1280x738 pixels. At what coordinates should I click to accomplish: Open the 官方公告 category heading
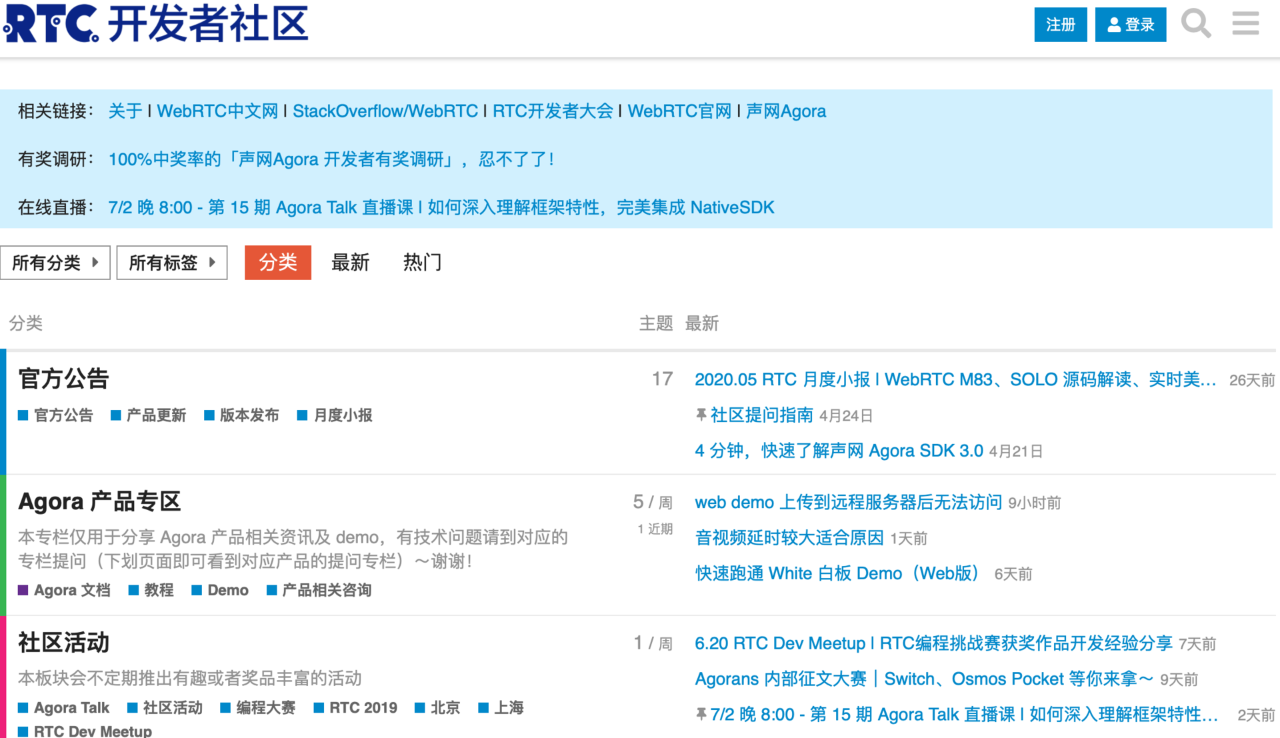(x=64, y=379)
